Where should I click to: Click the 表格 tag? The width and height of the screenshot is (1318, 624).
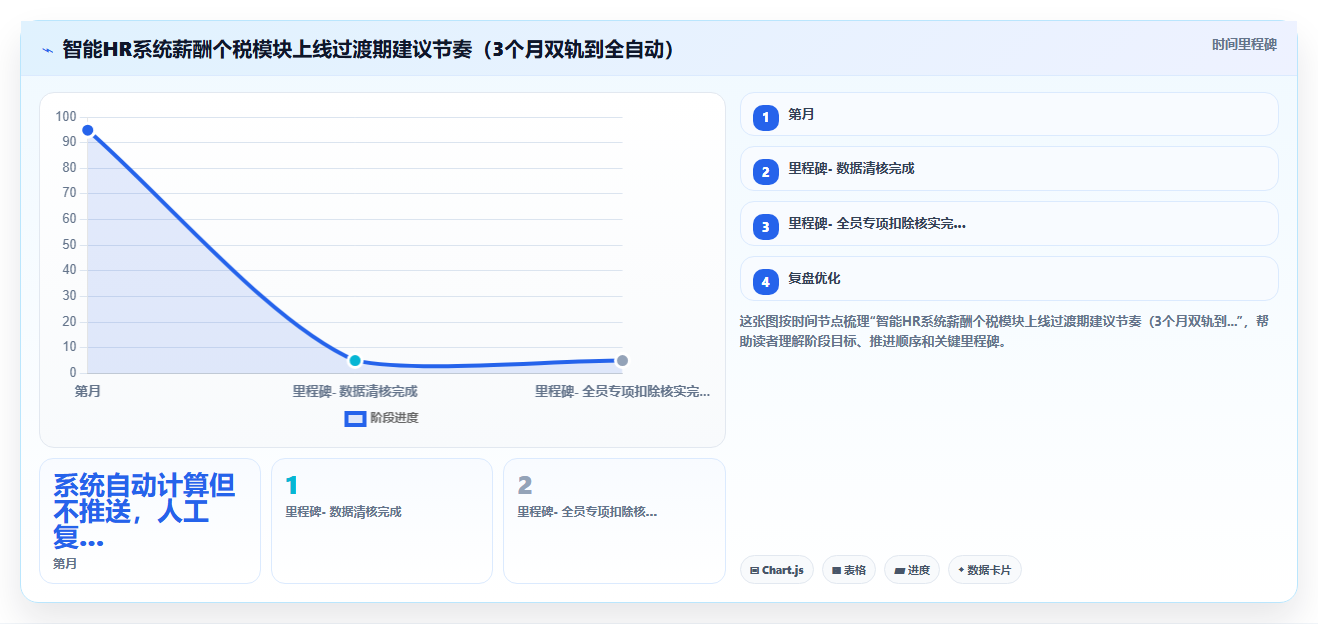click(848, 570)
